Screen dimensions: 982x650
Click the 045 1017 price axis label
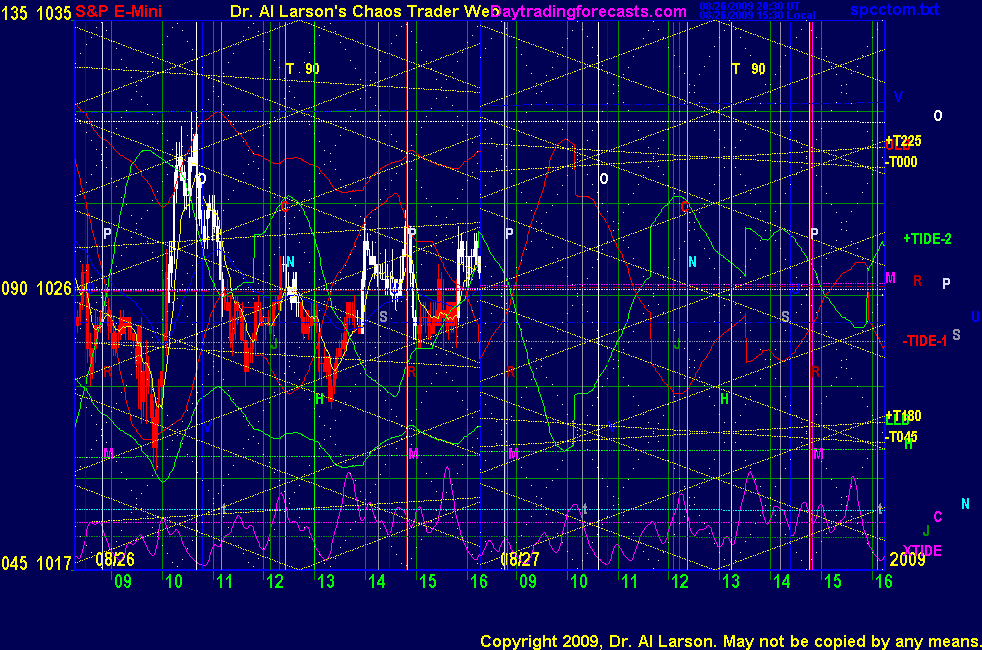point(36,564)
